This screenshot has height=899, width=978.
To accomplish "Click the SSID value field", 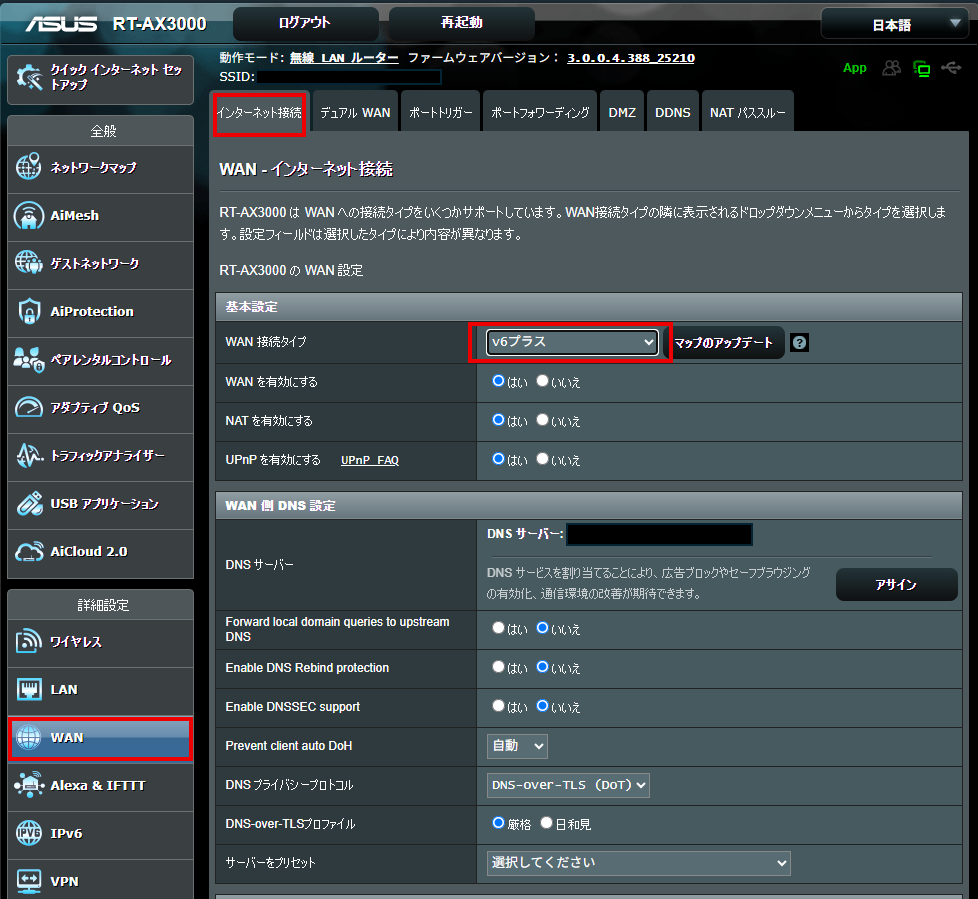I will 349,77.
